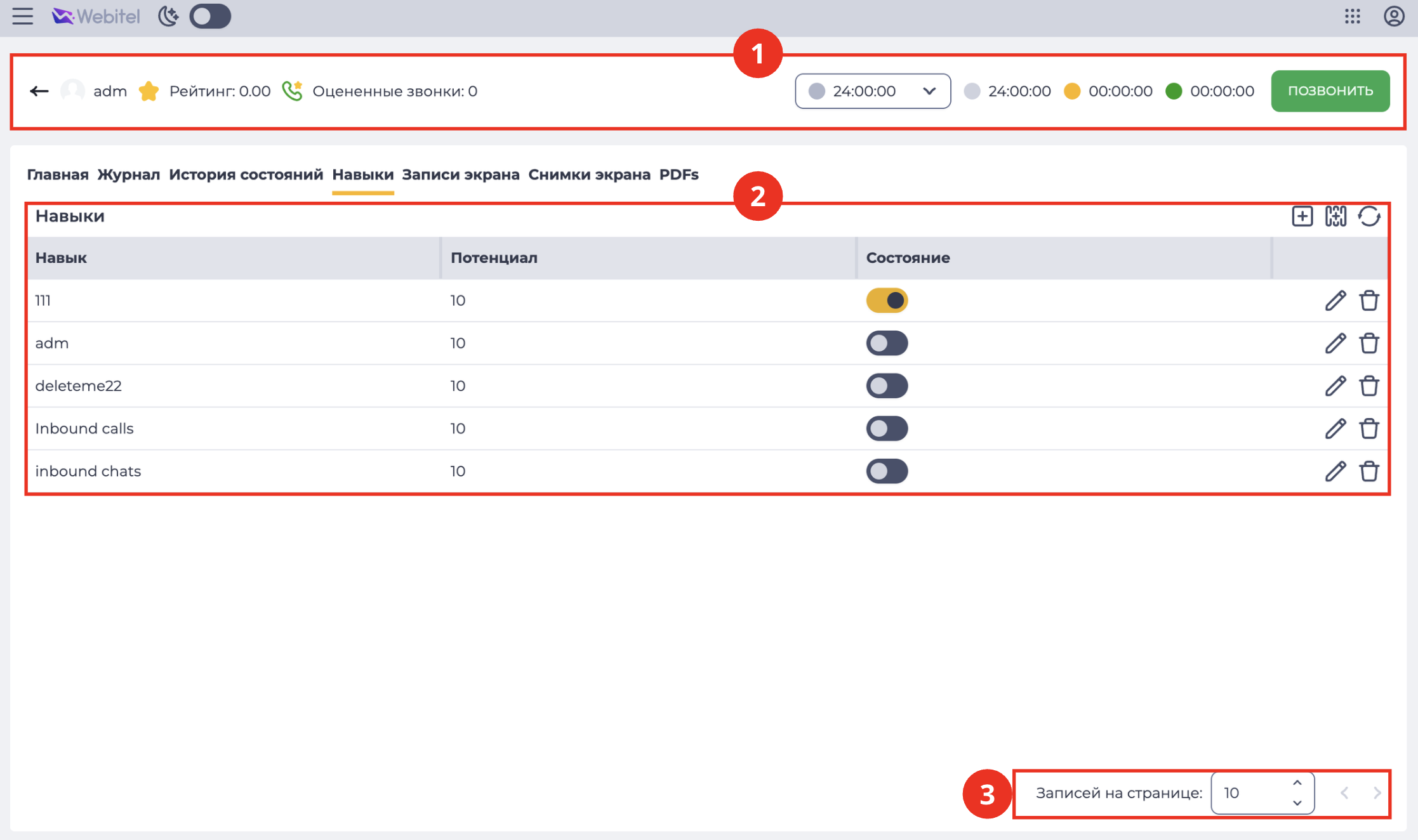Toggle dark mode switch in header
This screenshot has width=1418, height=840.
point(210,16)
